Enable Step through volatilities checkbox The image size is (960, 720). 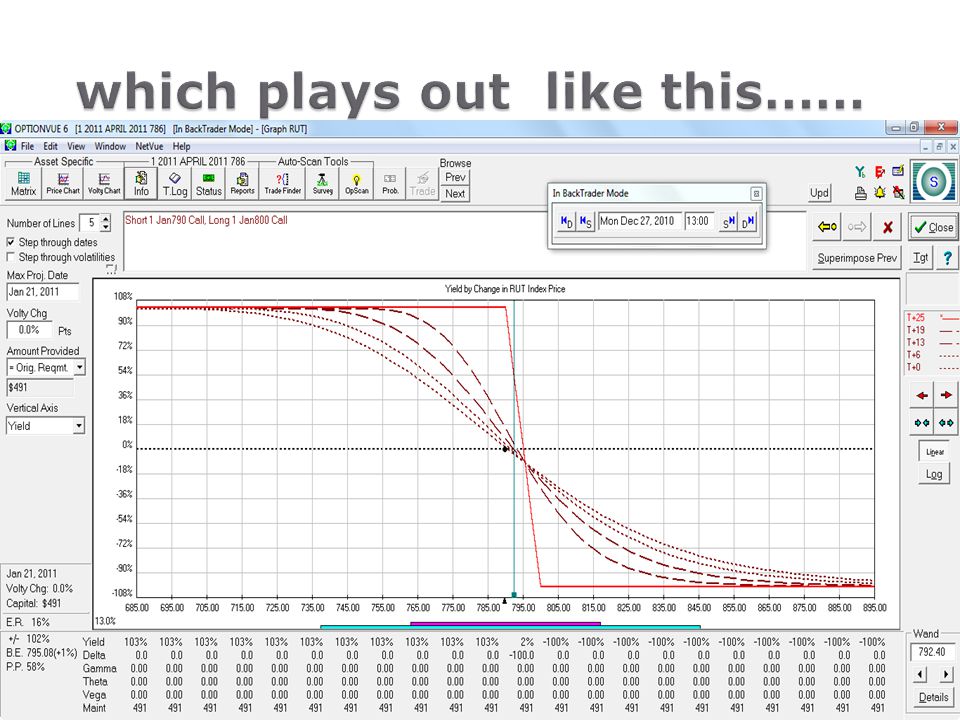click(10, 257)
